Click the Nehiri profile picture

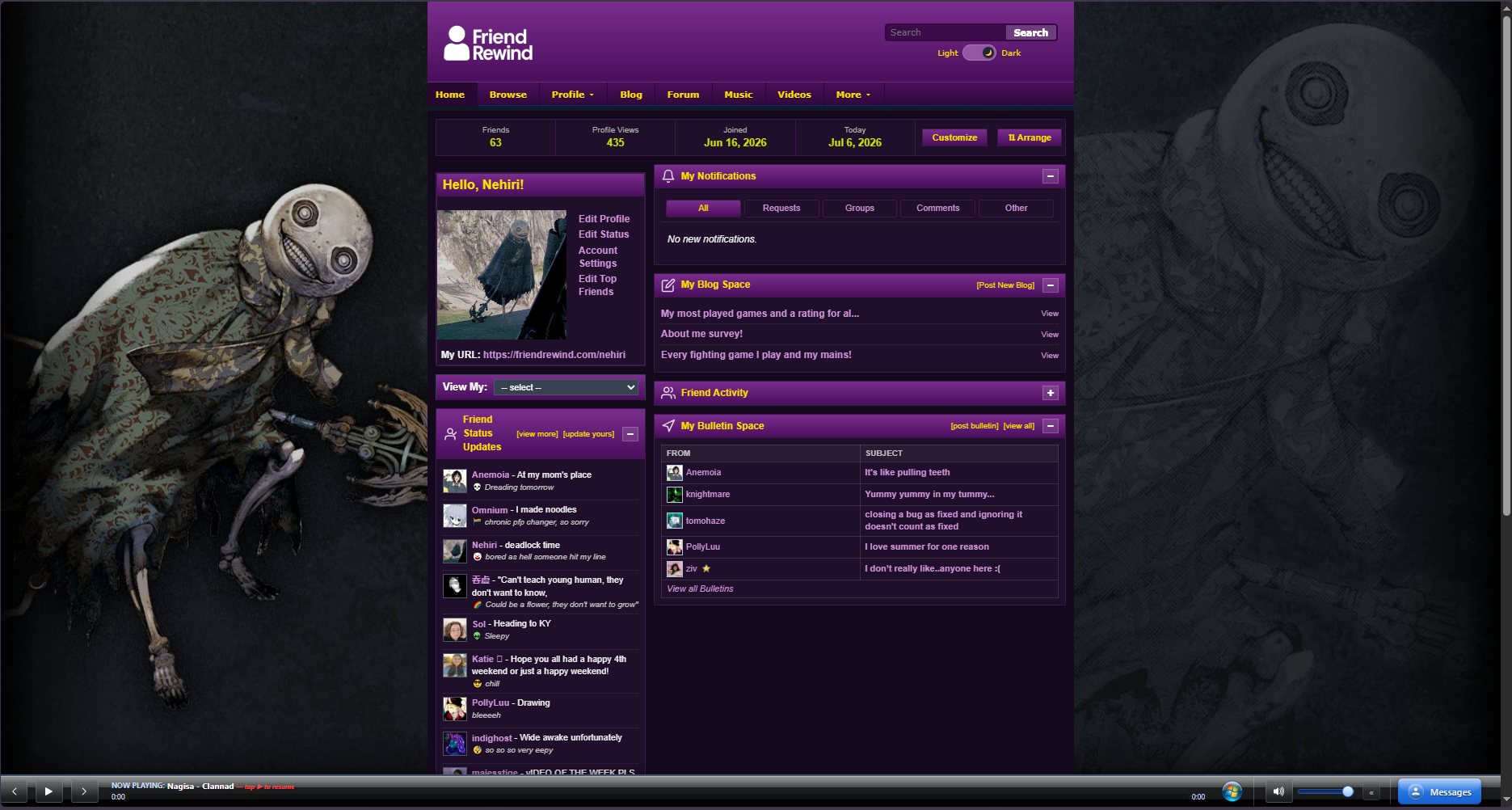(502, 275)
